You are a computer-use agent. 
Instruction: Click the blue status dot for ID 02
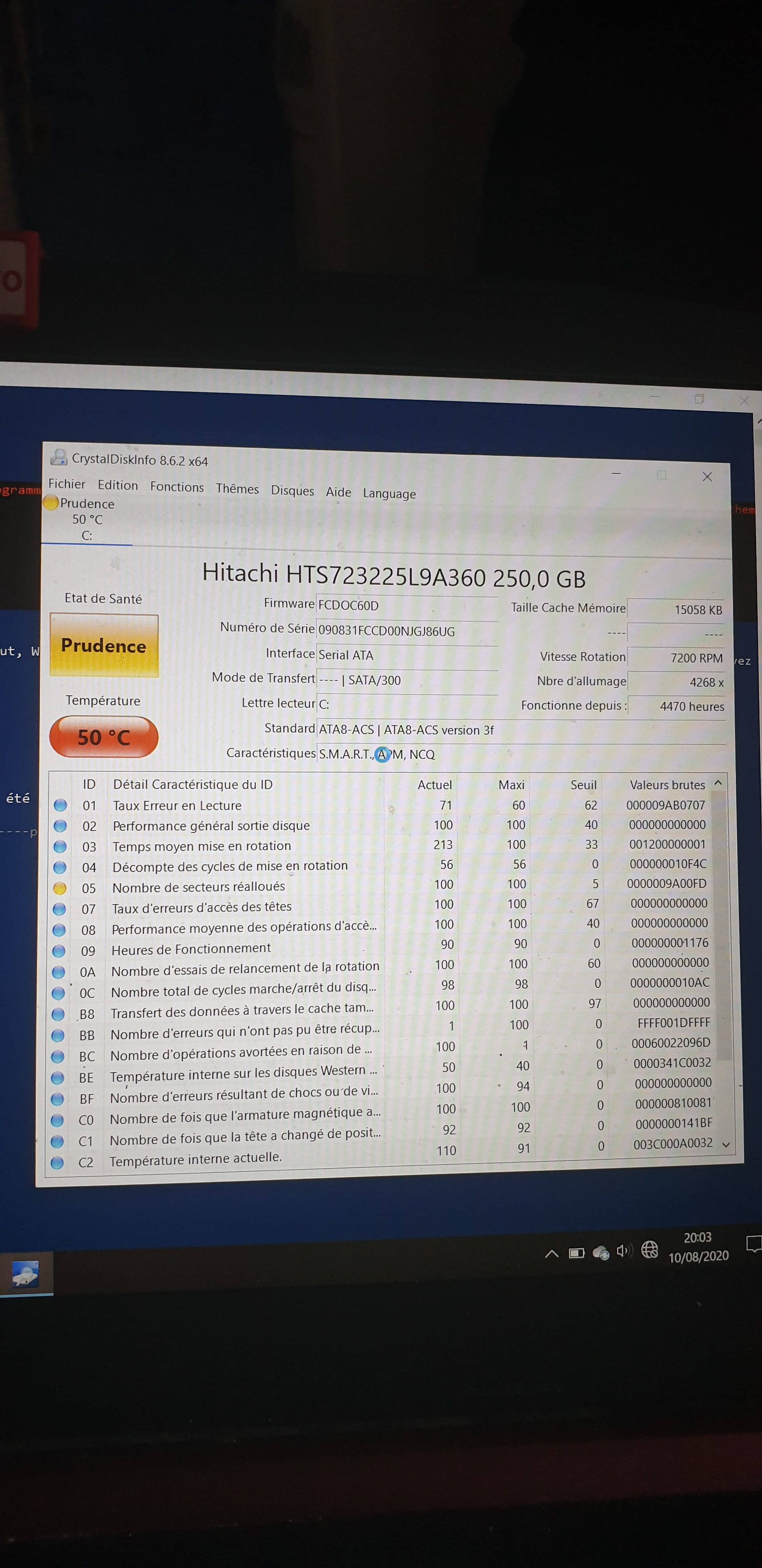(60, 826)
